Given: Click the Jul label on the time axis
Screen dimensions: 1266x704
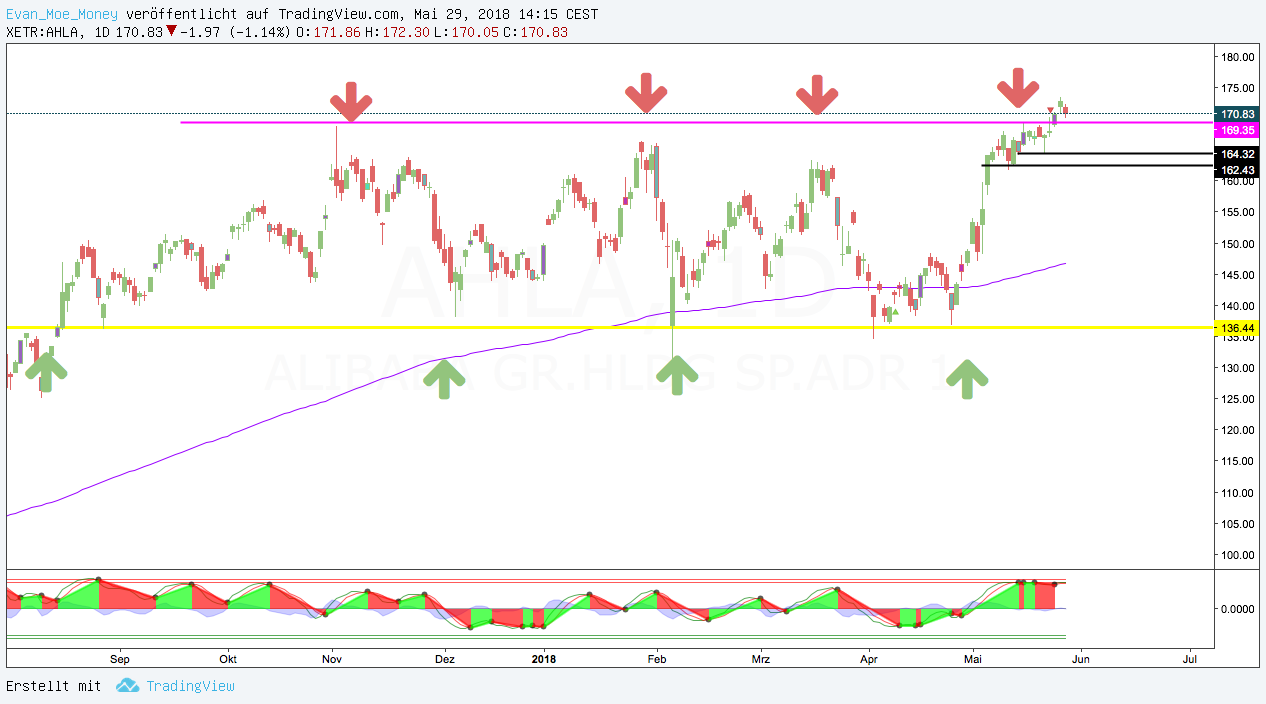Looking at the screenshot, I should 1189,658.
